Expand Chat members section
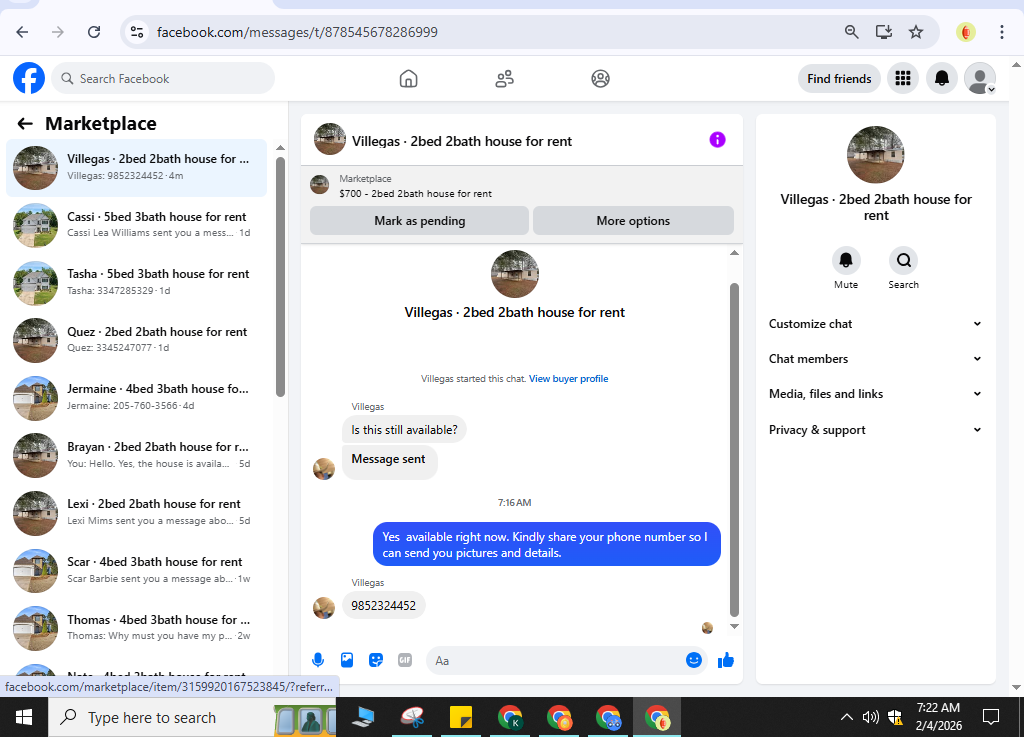Screen dimensions: 1024x737 pyautogui.click(x=875, y=359)
